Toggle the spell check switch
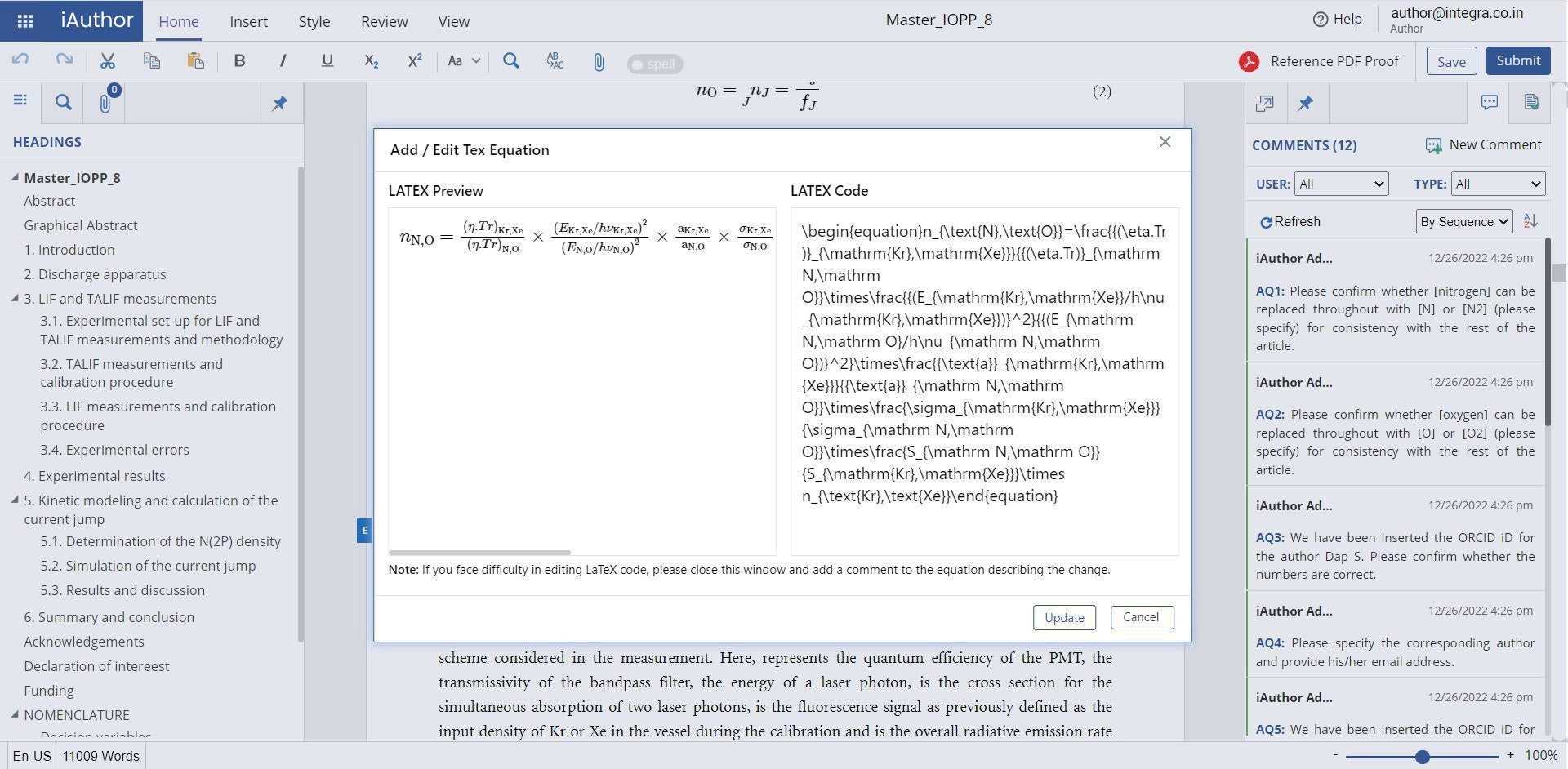The height and width of the screenshot is (769, 1568). pos(655,64)
